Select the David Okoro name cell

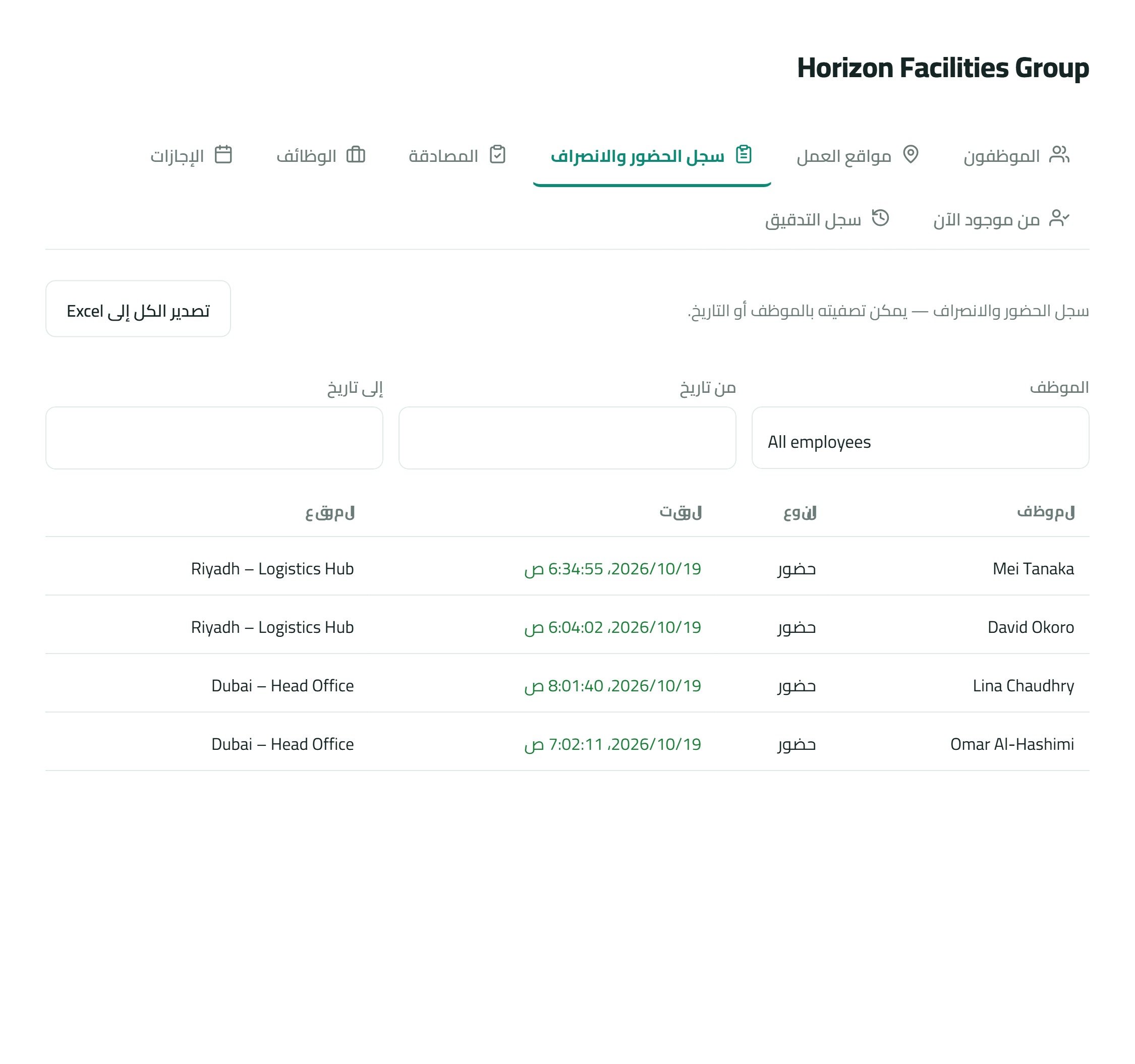(1031, 627)
